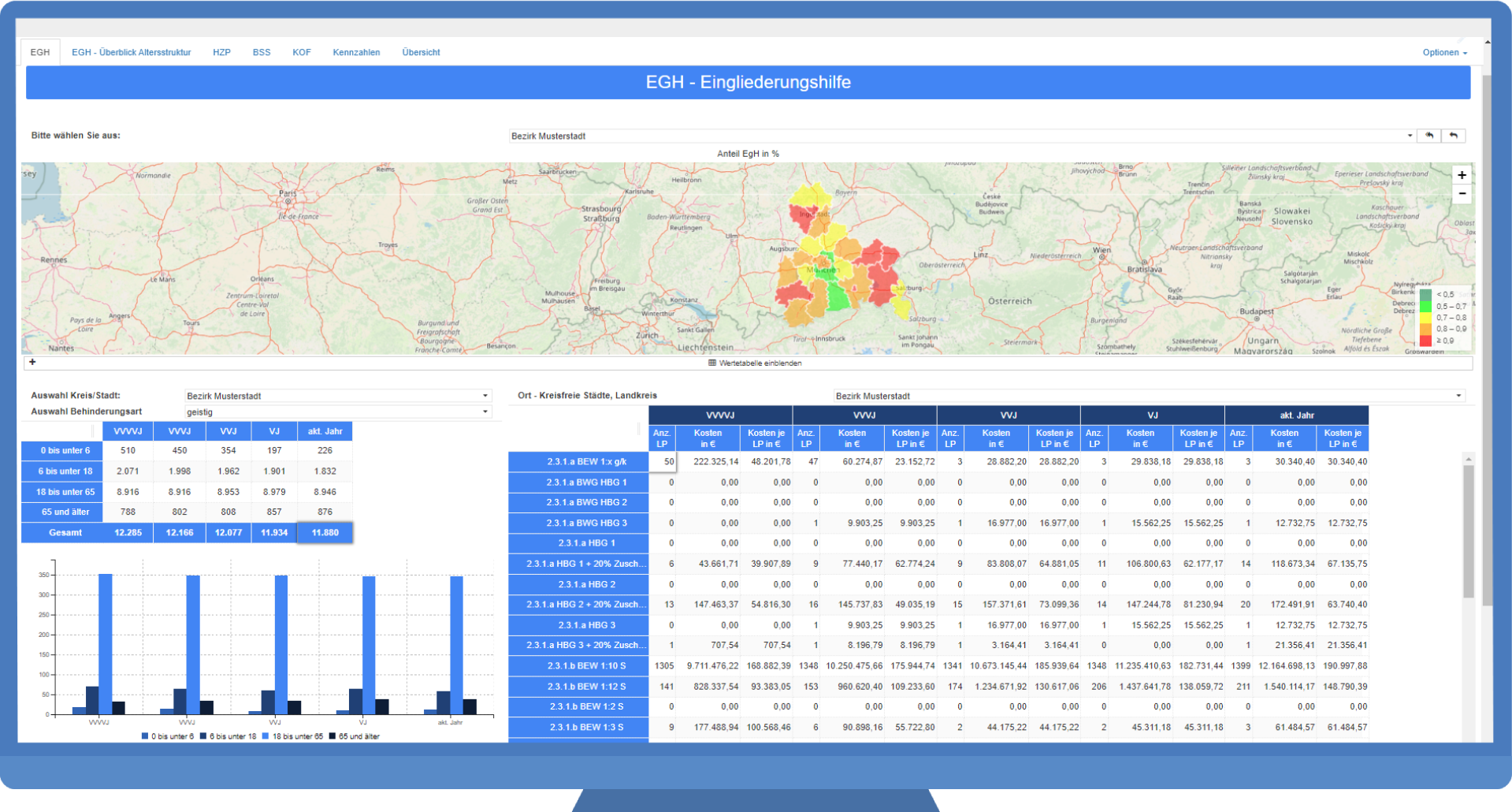Zoom in on the map
1512x812 pixels.
click(x=1462, y=175)
